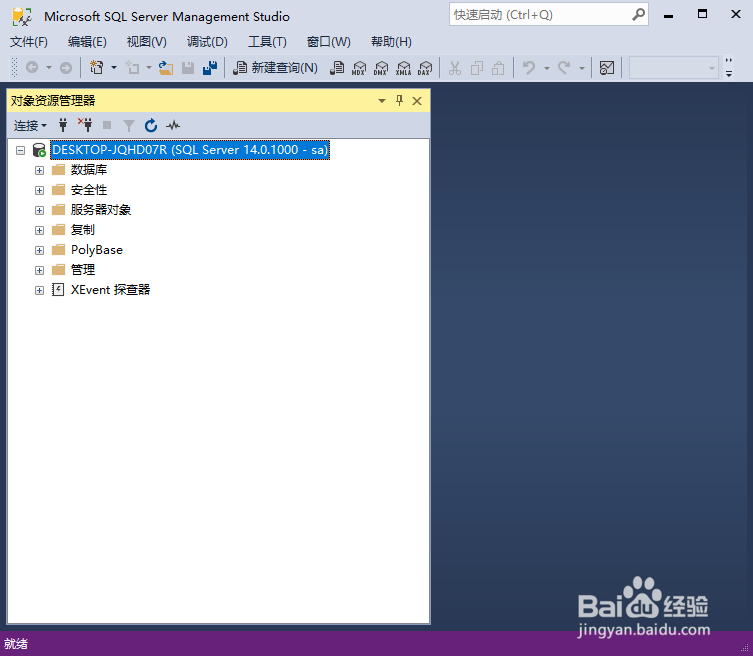
Task: Click the Open File folder icon
Action: [x=166, y=68]
